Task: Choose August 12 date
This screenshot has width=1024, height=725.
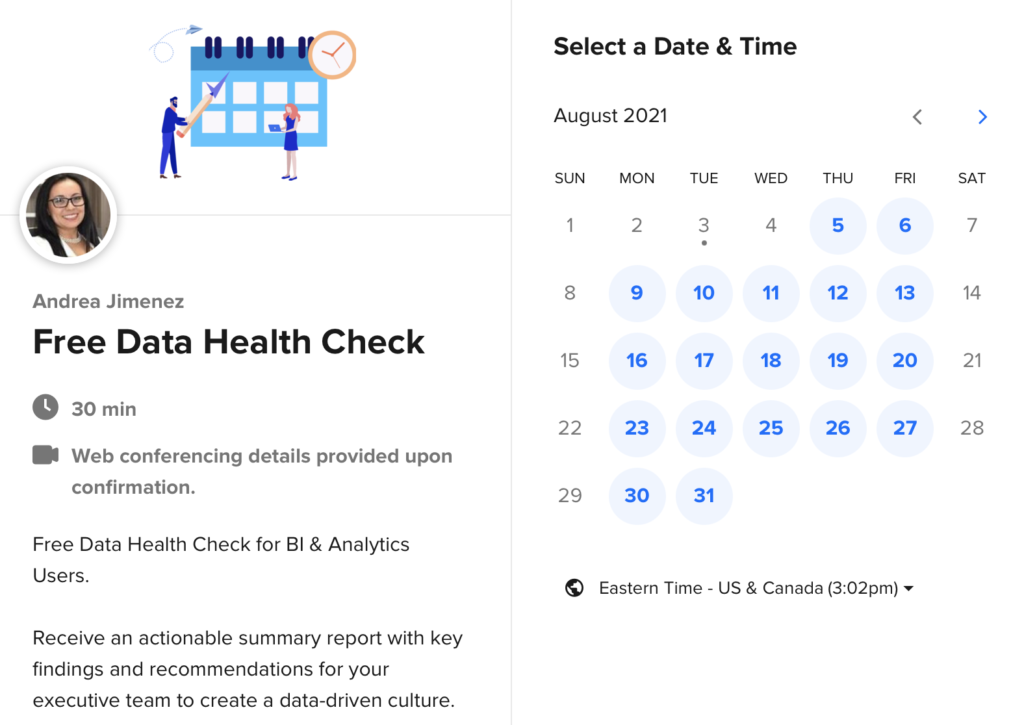Action: click(x=838, y=293)
